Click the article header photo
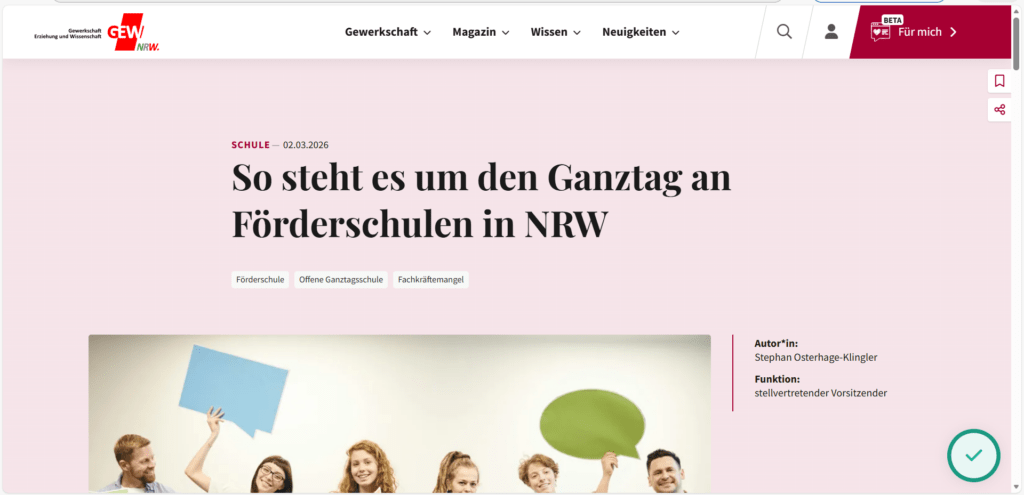The width and height of the screenshot is (1024, 495). coord(400,414)
